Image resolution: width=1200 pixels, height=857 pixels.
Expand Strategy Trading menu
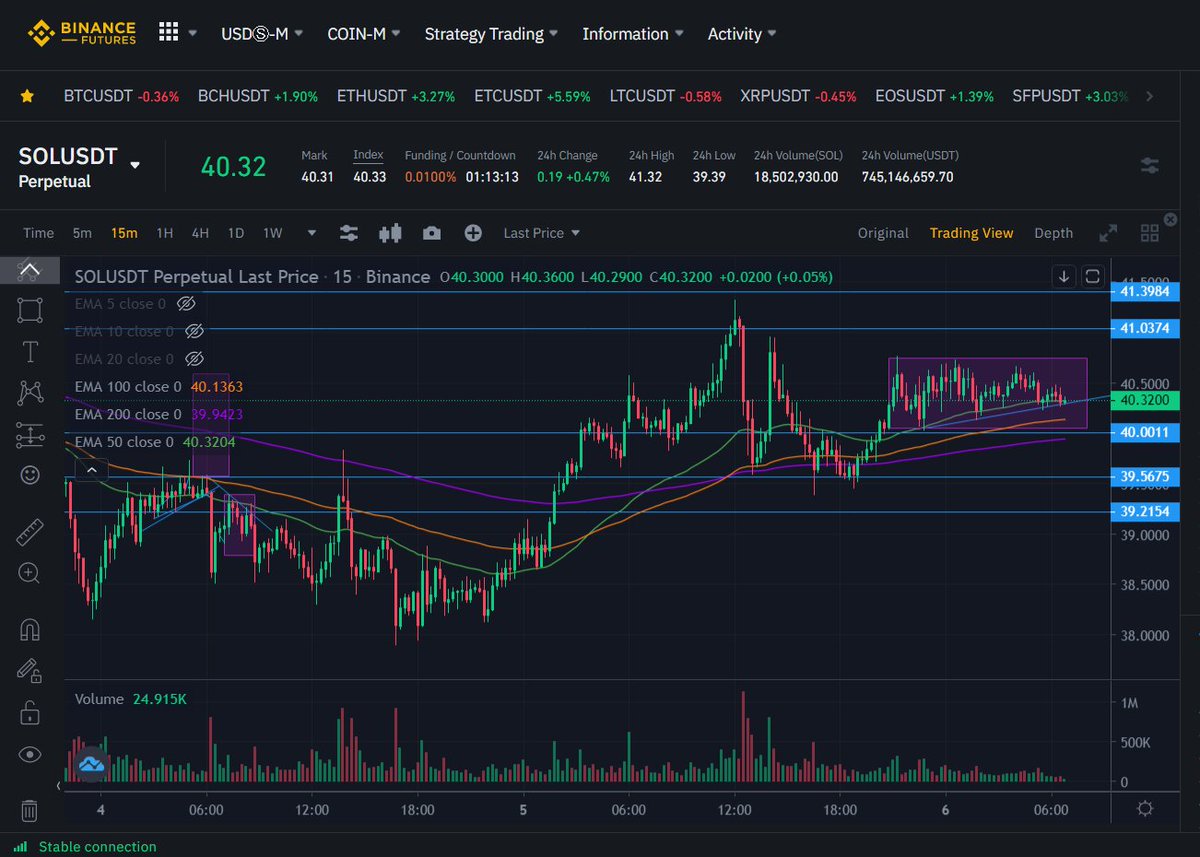492,33
